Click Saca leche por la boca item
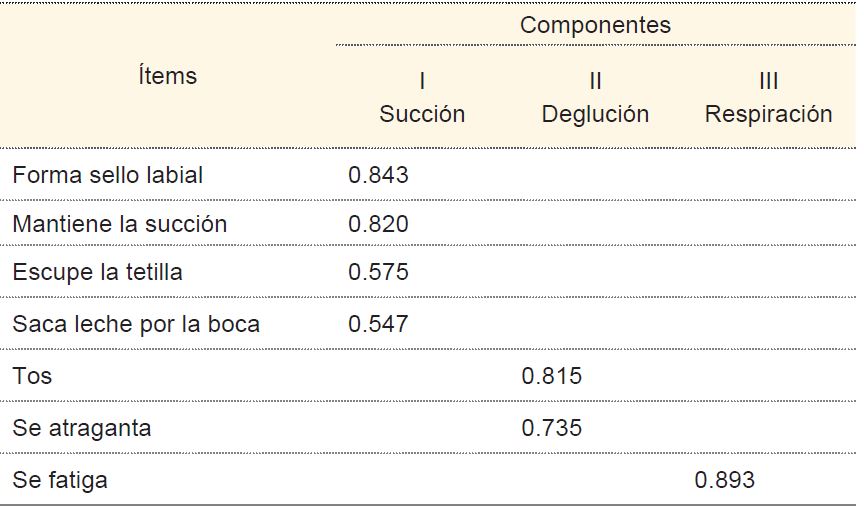Viewport: 864px width, 508px height. tap(136, 324)
